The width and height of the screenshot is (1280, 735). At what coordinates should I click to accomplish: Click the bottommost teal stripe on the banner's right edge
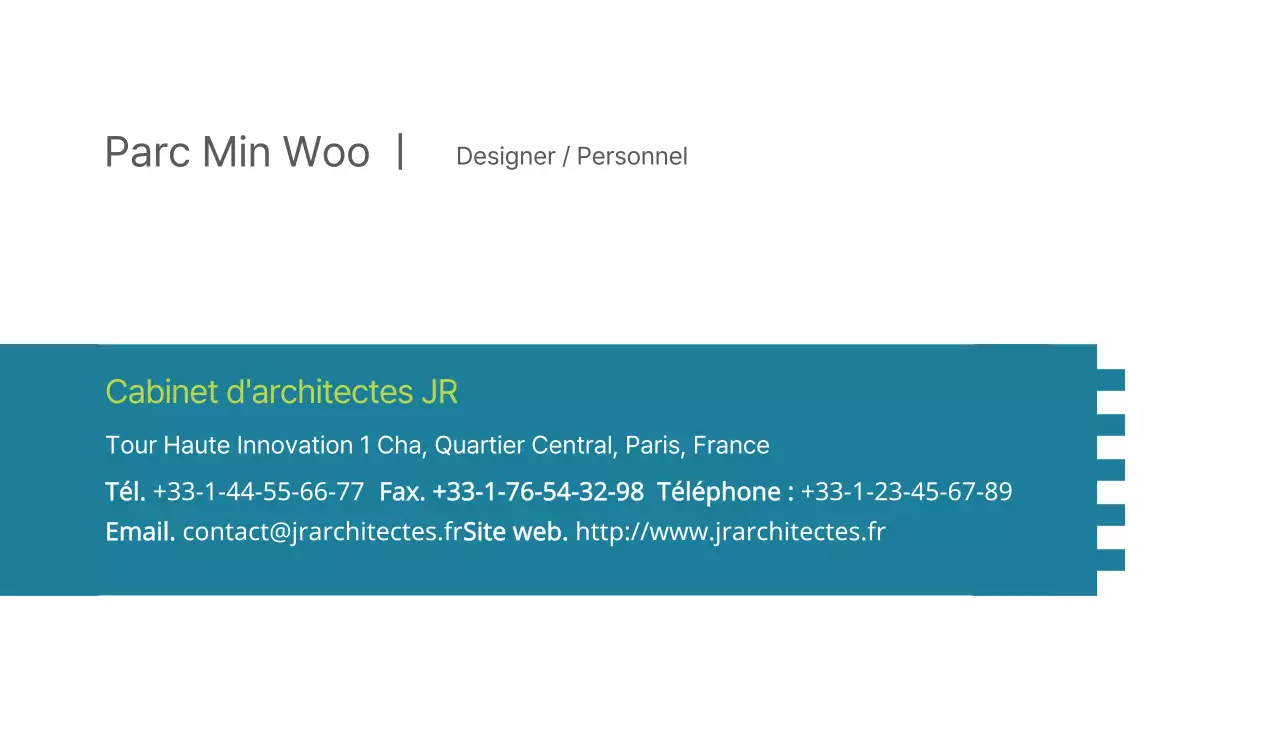coord(1111,560)
